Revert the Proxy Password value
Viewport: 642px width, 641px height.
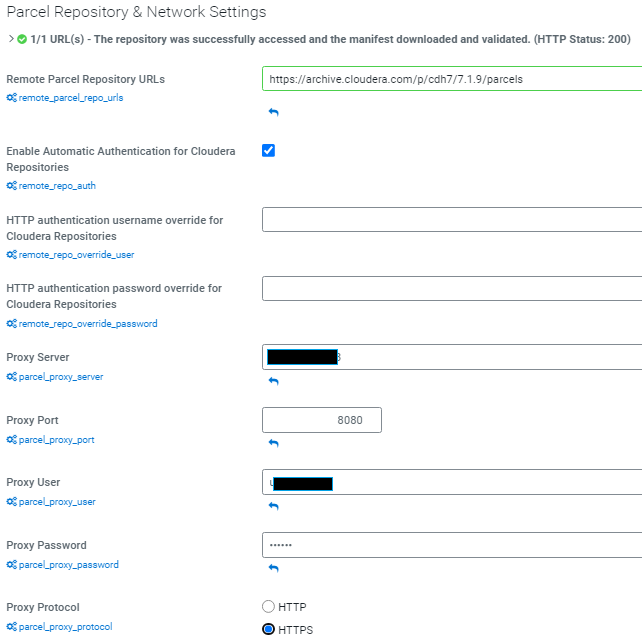pos(274,569)
